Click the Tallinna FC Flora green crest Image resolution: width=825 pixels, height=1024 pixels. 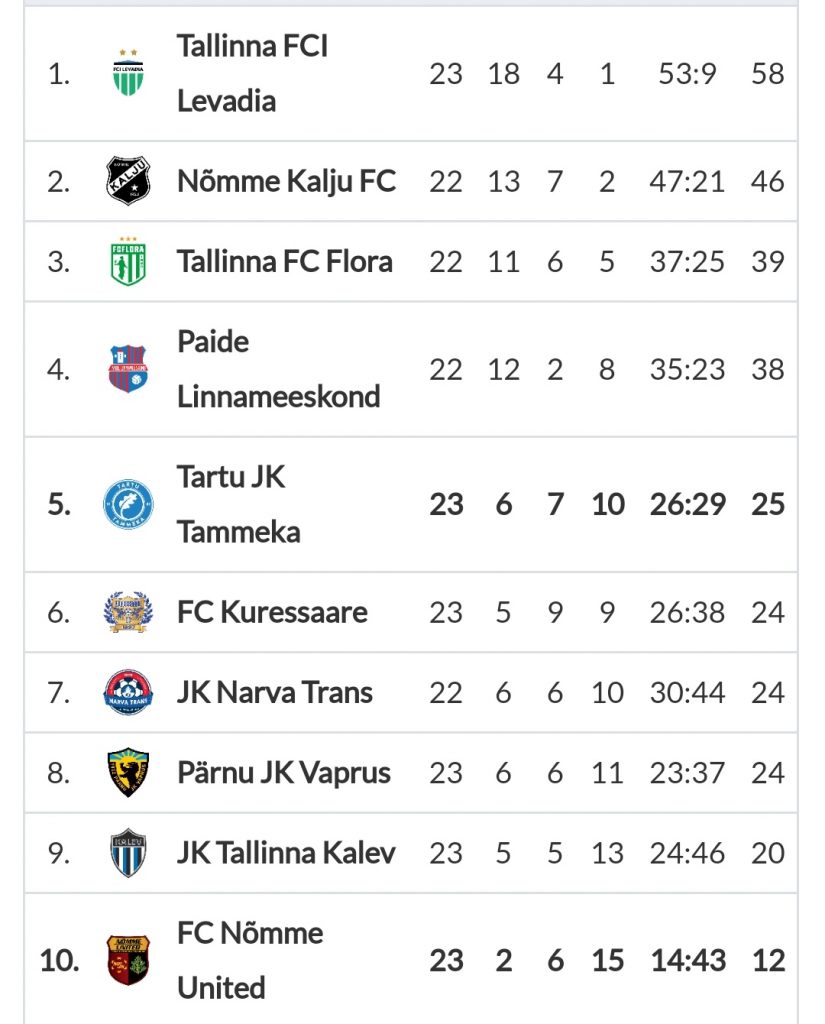[x=128, y=261]
